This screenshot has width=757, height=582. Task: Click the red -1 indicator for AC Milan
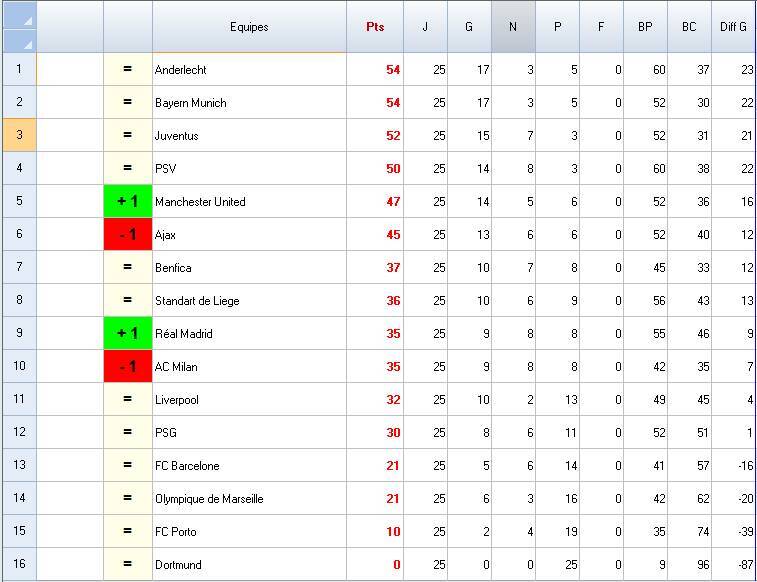tap(127, 367)
